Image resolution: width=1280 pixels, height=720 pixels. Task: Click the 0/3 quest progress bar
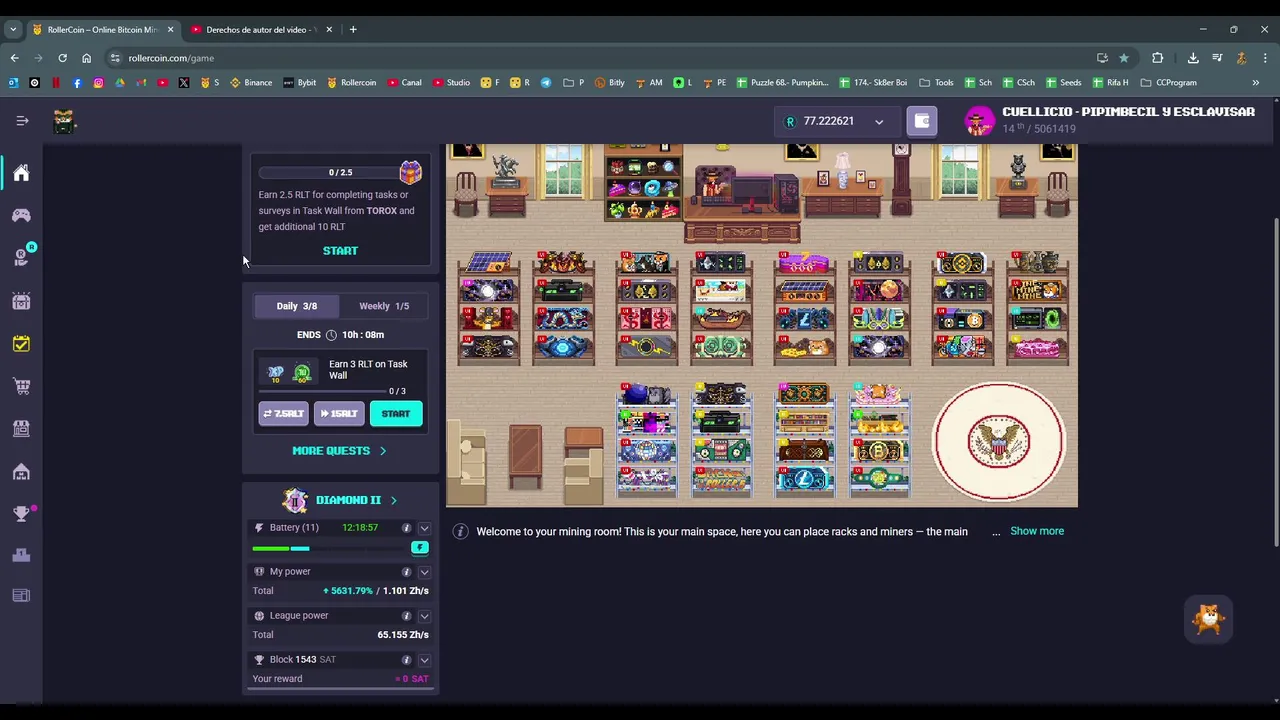click(322, 391)
